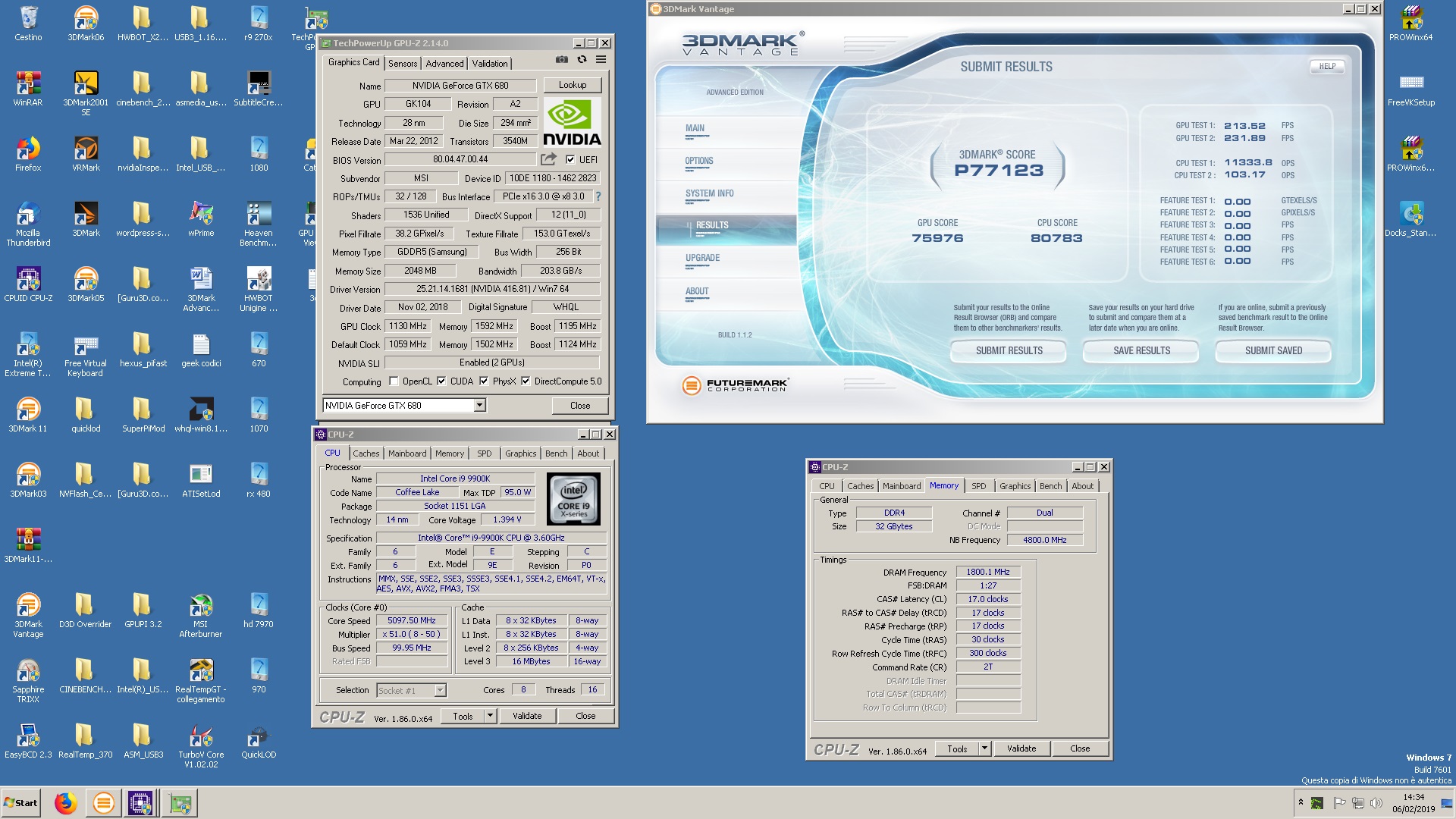
Task: Click the BIOS export share icon
Action: click(548, 159)
